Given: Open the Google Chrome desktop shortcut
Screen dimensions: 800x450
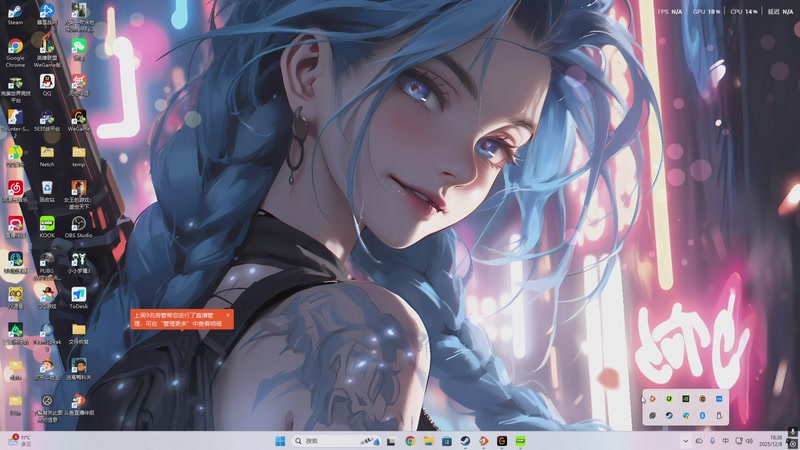Looking at the screenshot, I should 15,53.
